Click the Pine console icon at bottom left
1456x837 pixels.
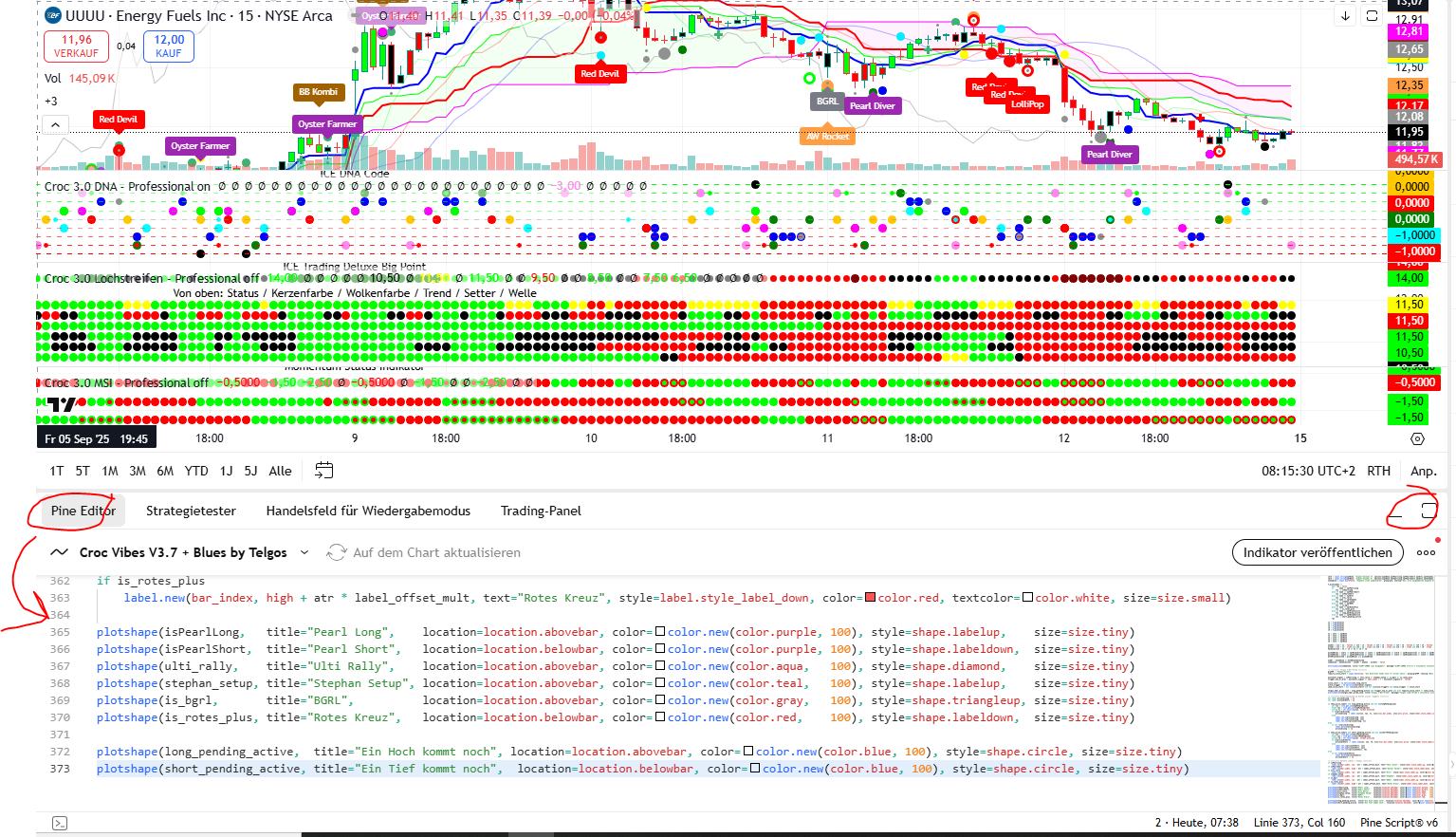[x=59, y=823]
